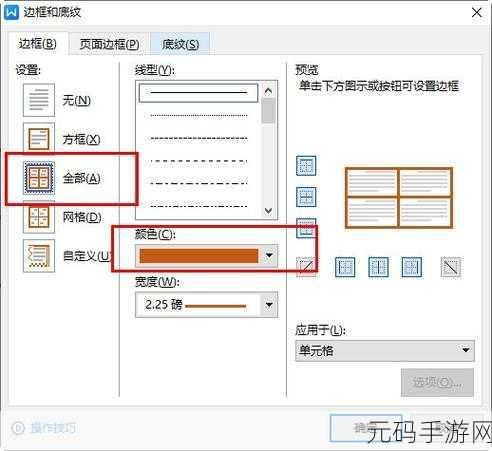Image resolution: width=492 pixels, height=451 pixels.
Task: Click the WPS Writer icon in title bar
Action: (x=11, y=13)
